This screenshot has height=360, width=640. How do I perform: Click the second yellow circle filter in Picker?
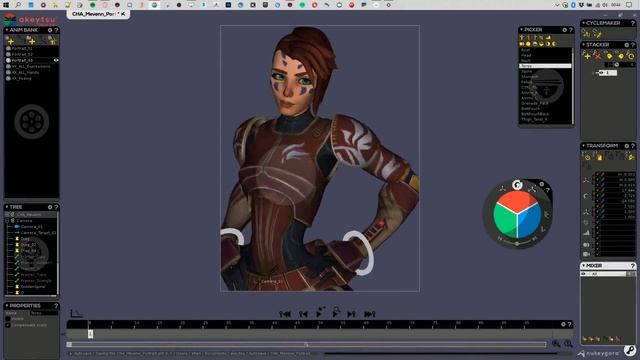point(528,44)
